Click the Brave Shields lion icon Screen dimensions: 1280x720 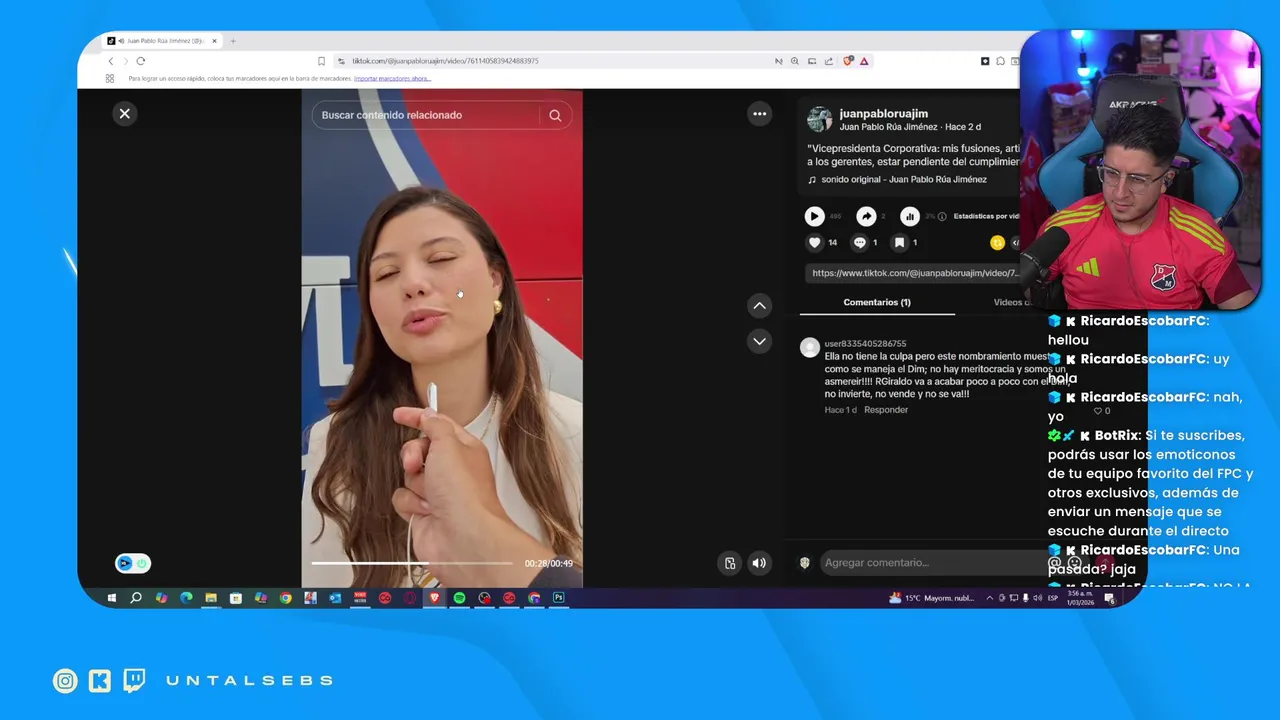[x=848, y=61]
